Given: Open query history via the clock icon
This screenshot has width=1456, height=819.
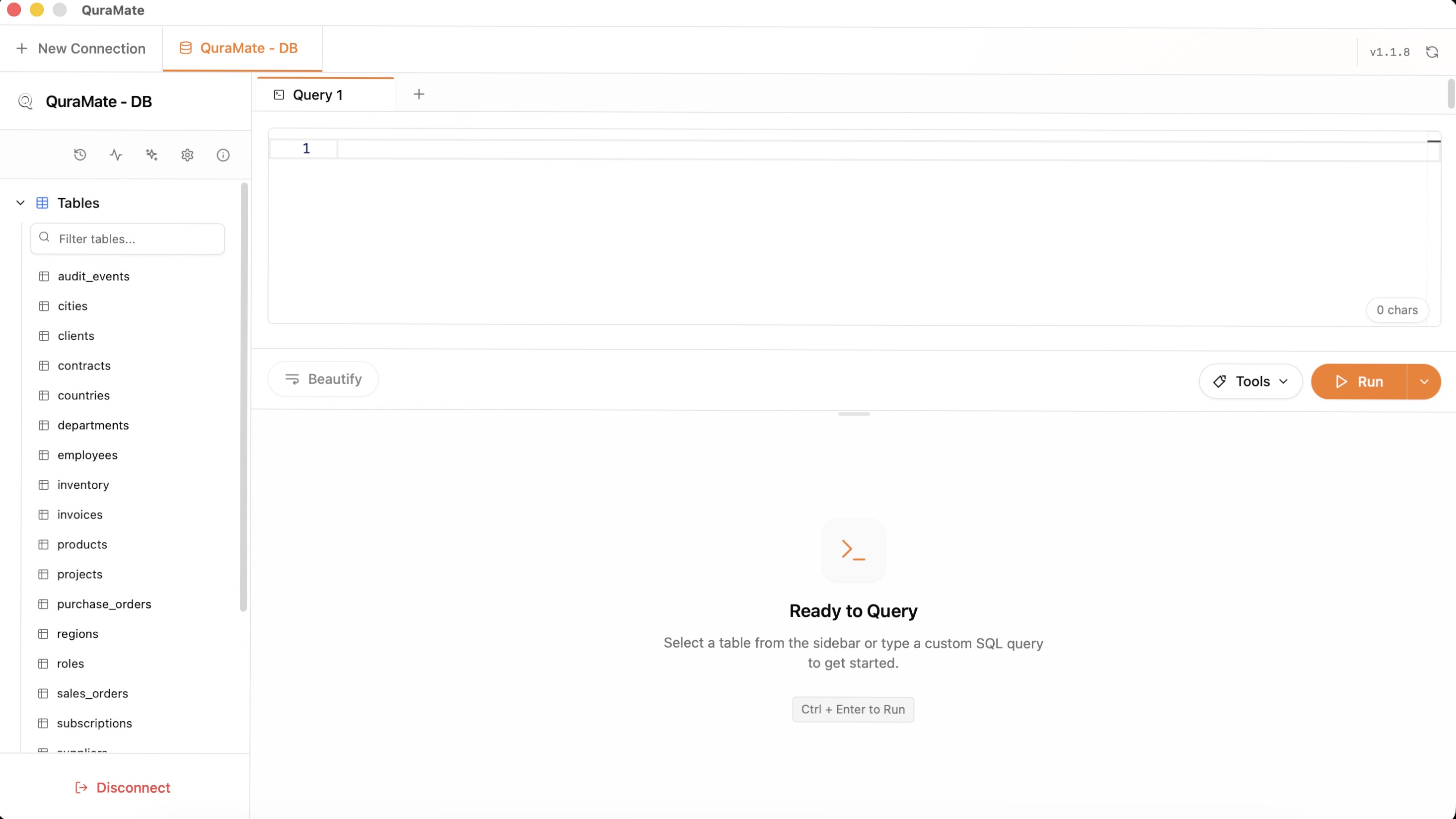Looking at the screenshot, I should point(79,154).
